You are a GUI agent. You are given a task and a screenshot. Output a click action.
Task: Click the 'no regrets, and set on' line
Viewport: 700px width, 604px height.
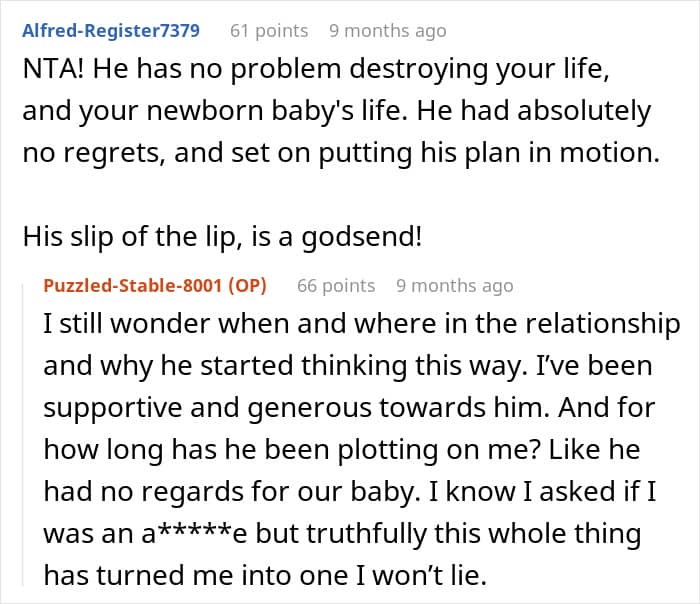[x=341, y=154]
